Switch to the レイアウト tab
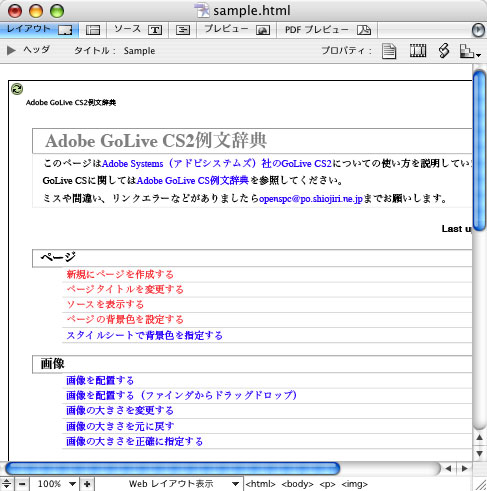Viewport: 487px width, 491px height. point(39,30)
